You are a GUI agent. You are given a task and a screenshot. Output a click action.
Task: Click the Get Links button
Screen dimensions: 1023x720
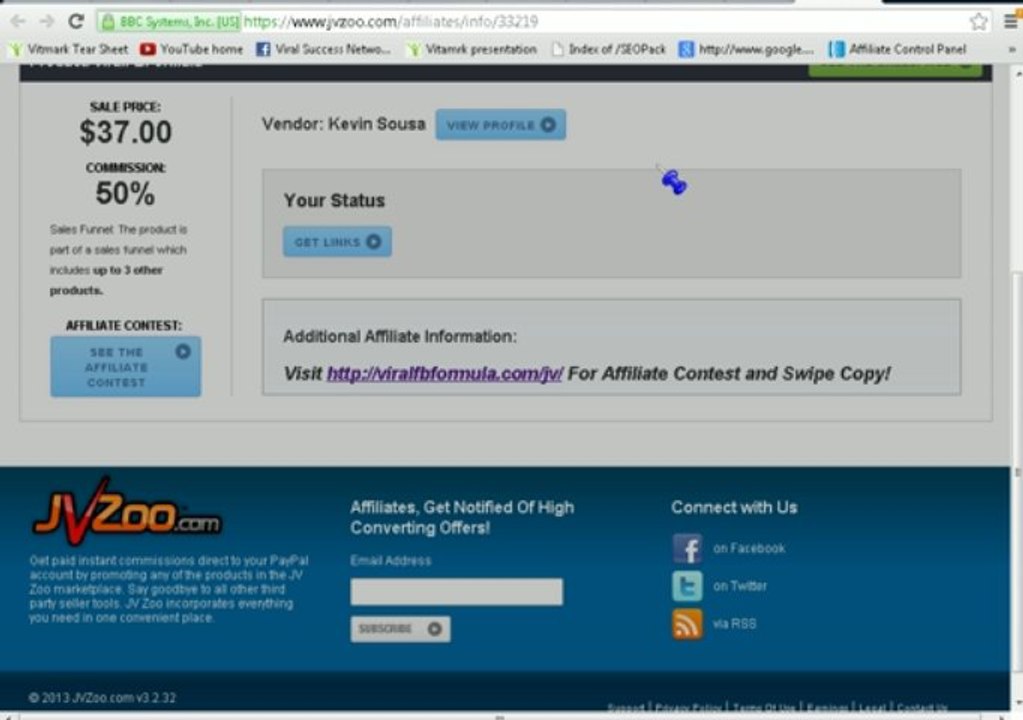point(337,242)
